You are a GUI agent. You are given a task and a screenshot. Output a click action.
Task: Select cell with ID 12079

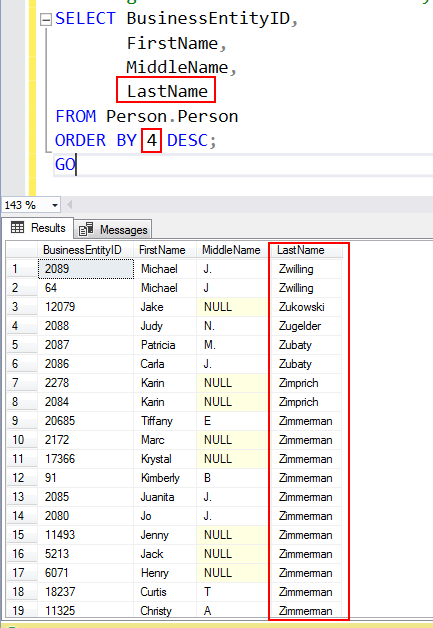coord(86,307)
